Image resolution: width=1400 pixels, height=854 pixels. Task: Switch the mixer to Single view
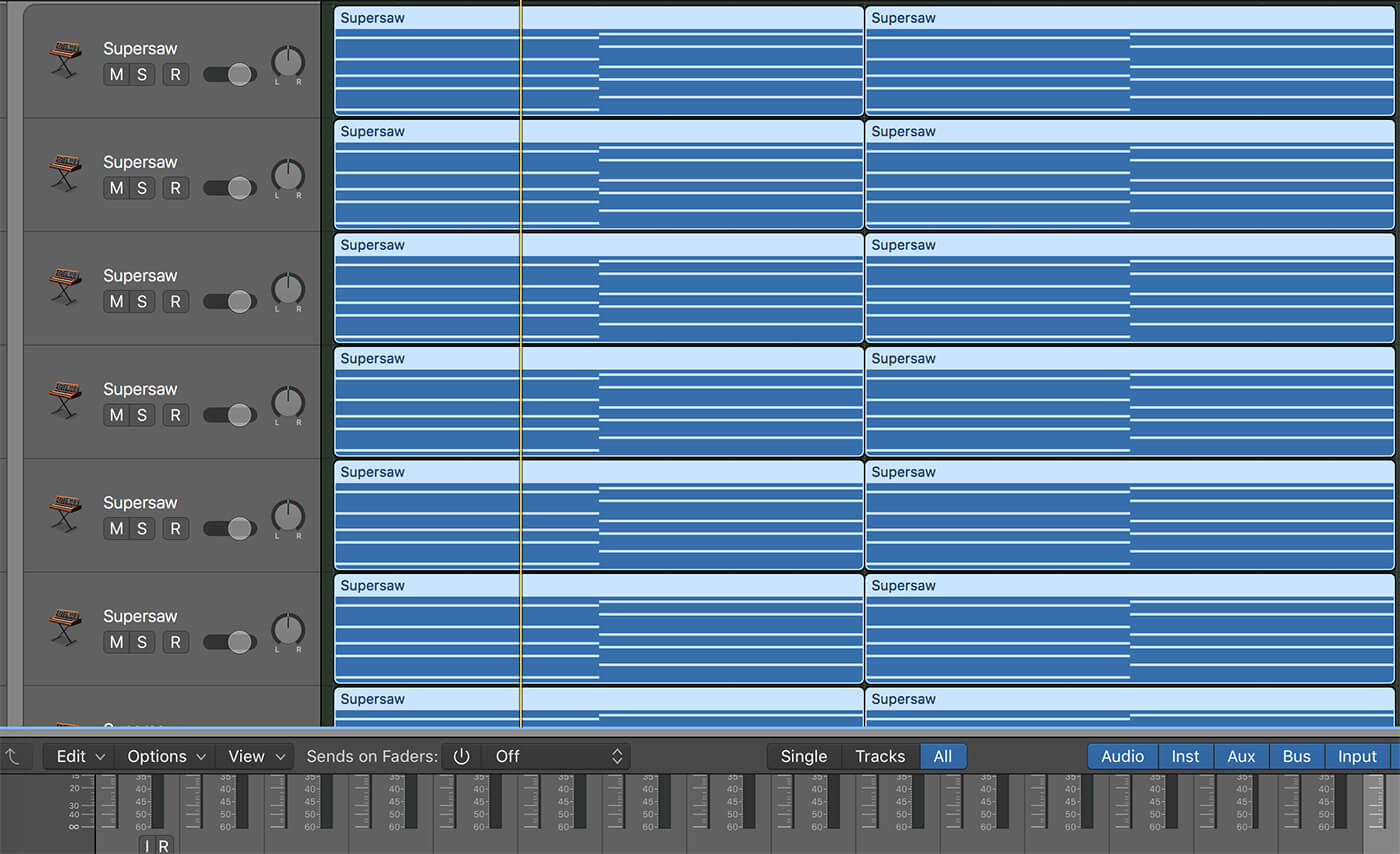click(804, 756)
